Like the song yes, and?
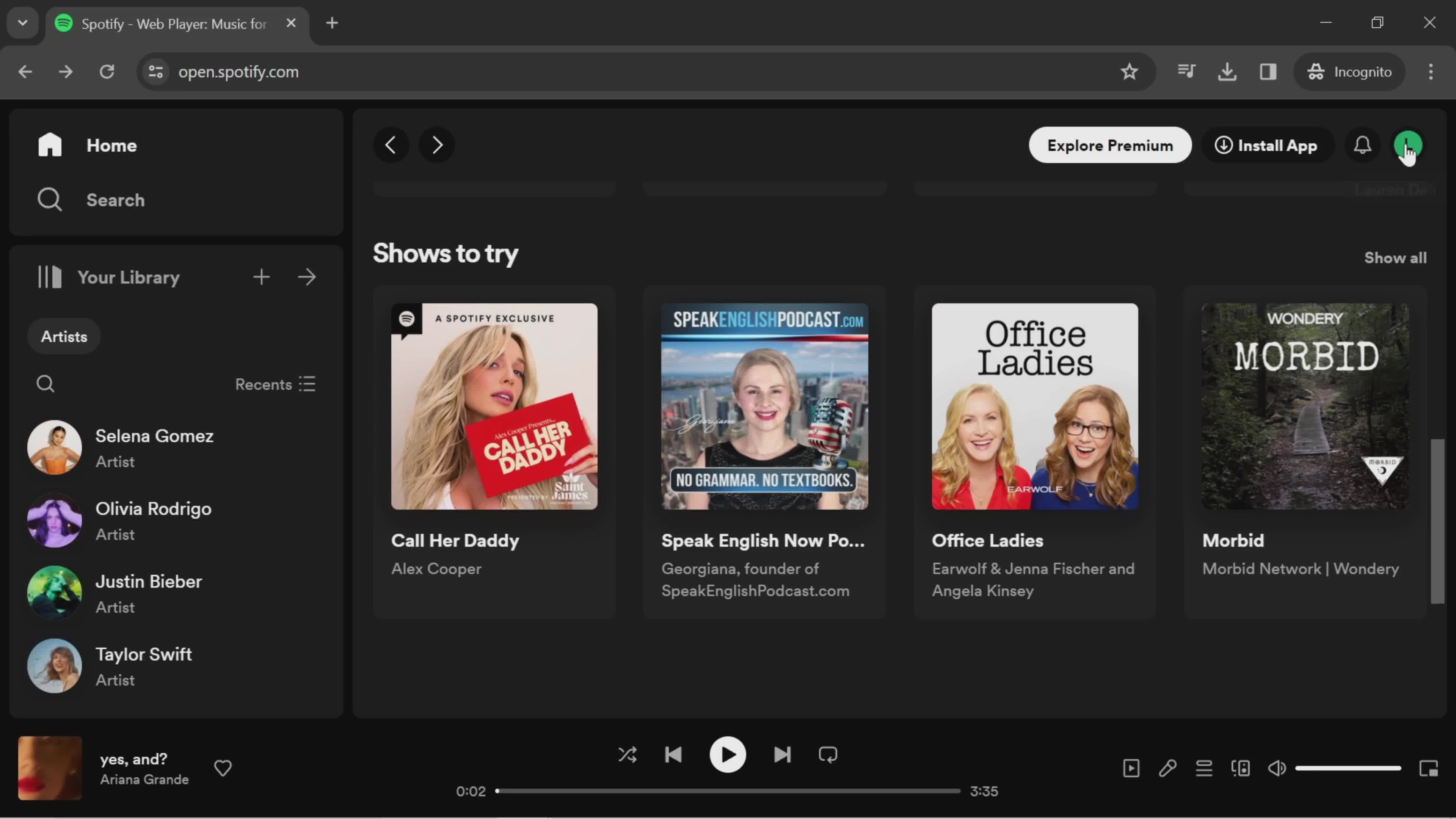 223,768
